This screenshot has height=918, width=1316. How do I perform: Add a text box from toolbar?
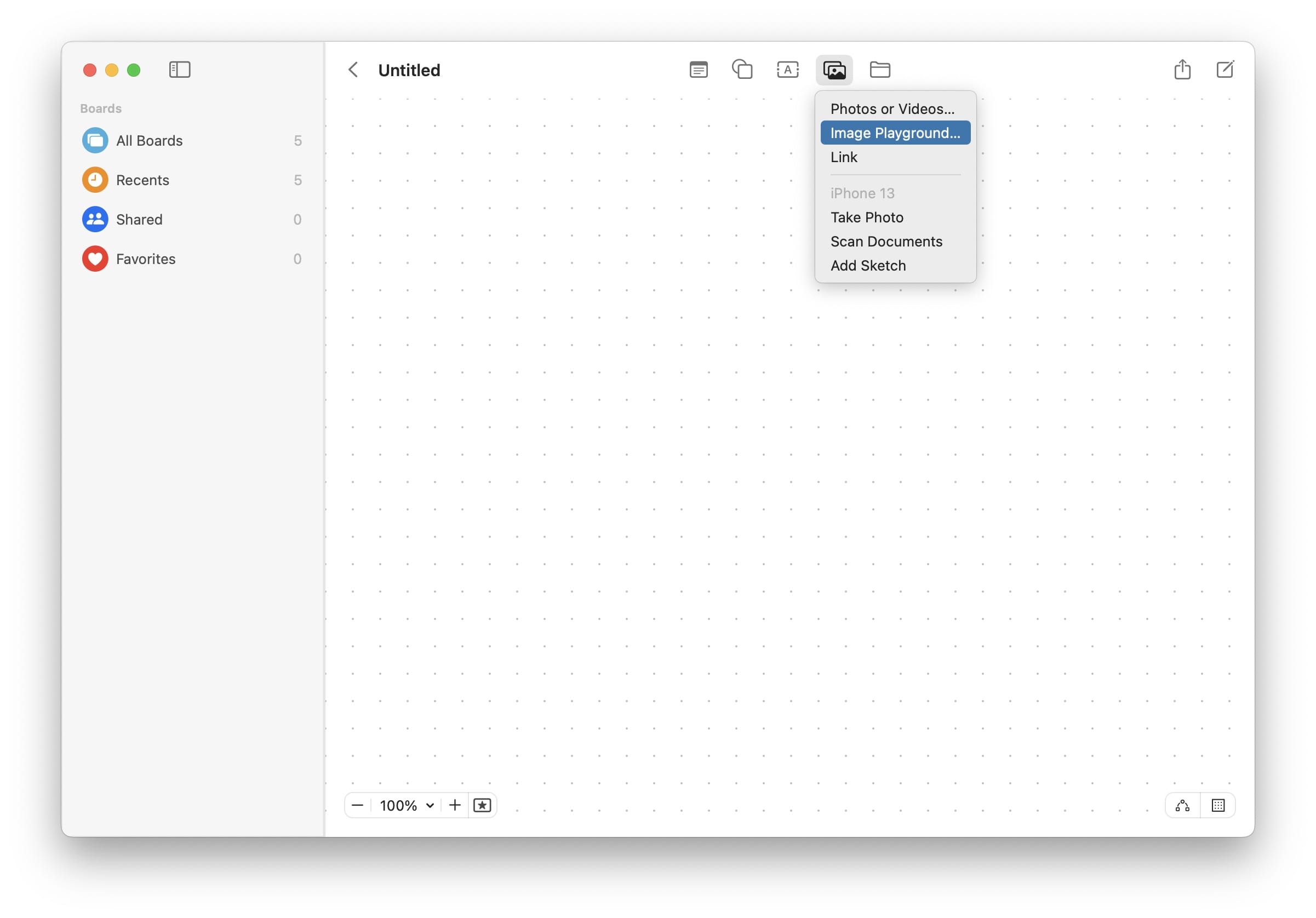point(787,70)
